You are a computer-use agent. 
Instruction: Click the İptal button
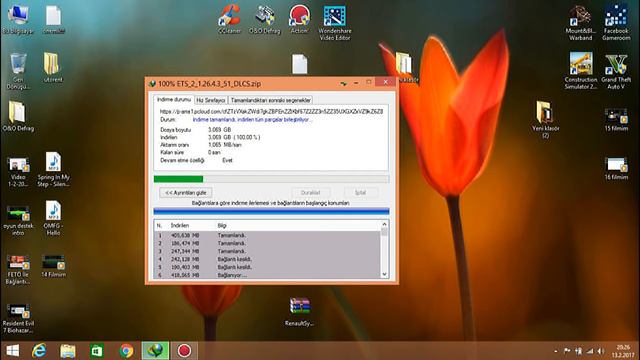tap(360, 193)
